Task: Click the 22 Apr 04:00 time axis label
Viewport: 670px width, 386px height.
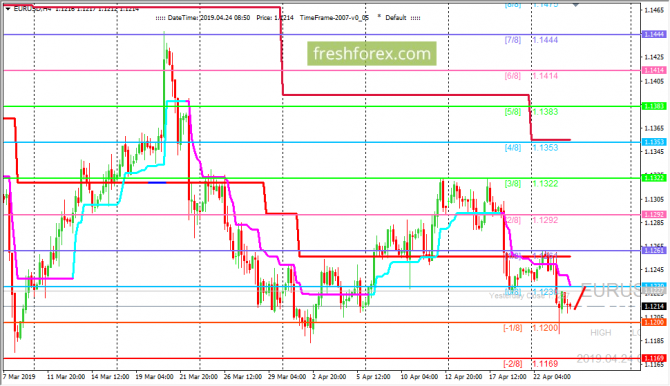Action: pyautogui.click(x=552, y=377)
